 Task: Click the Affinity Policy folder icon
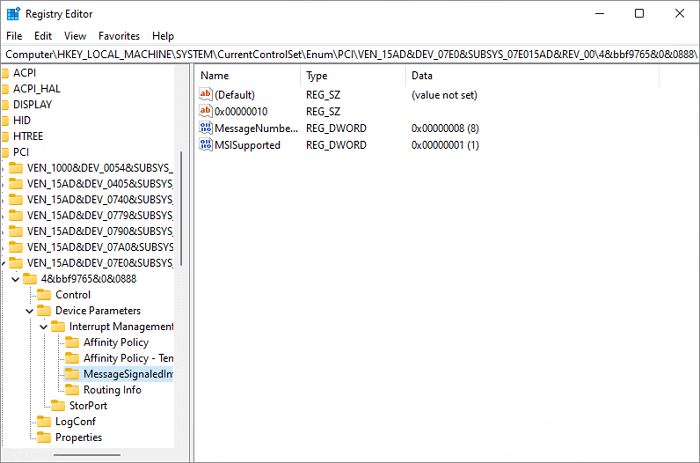click(72, 342)
